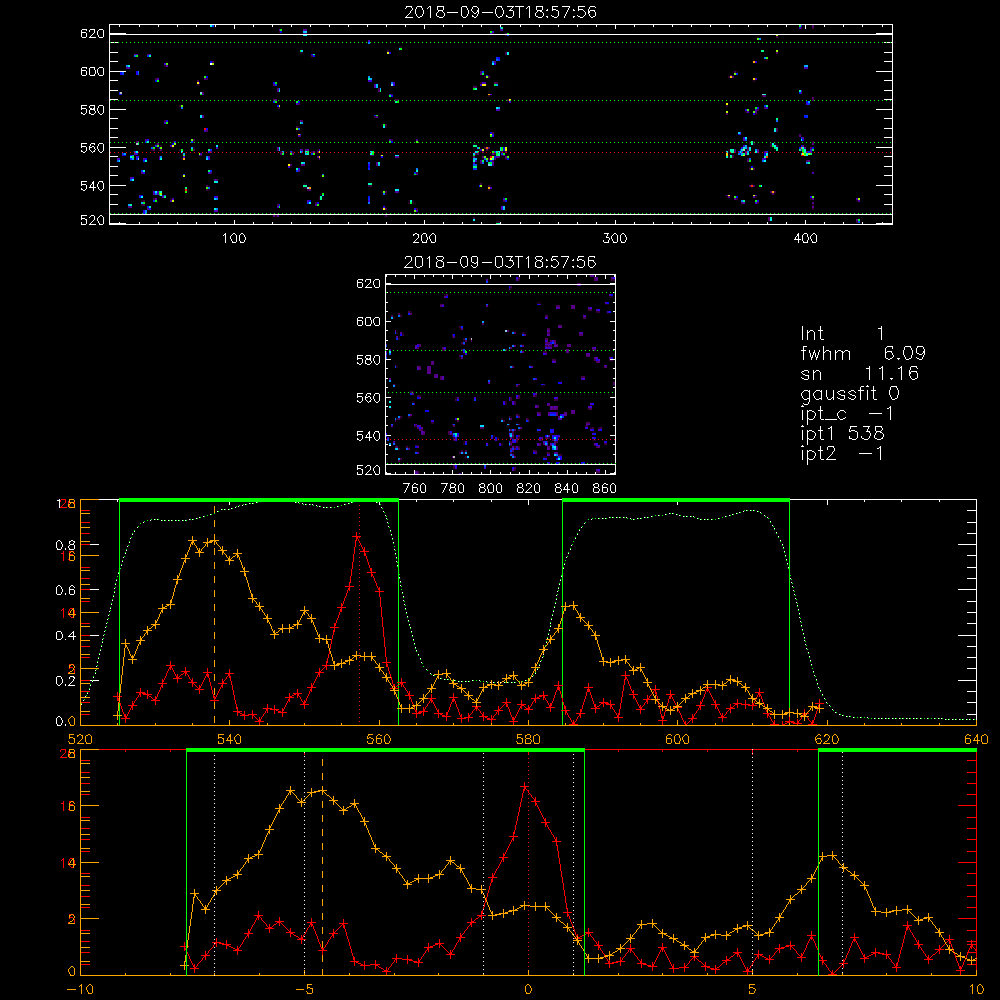Select the 'ipt_c -1' readout line
1000x1000 pixels.
tap(847, 414)
